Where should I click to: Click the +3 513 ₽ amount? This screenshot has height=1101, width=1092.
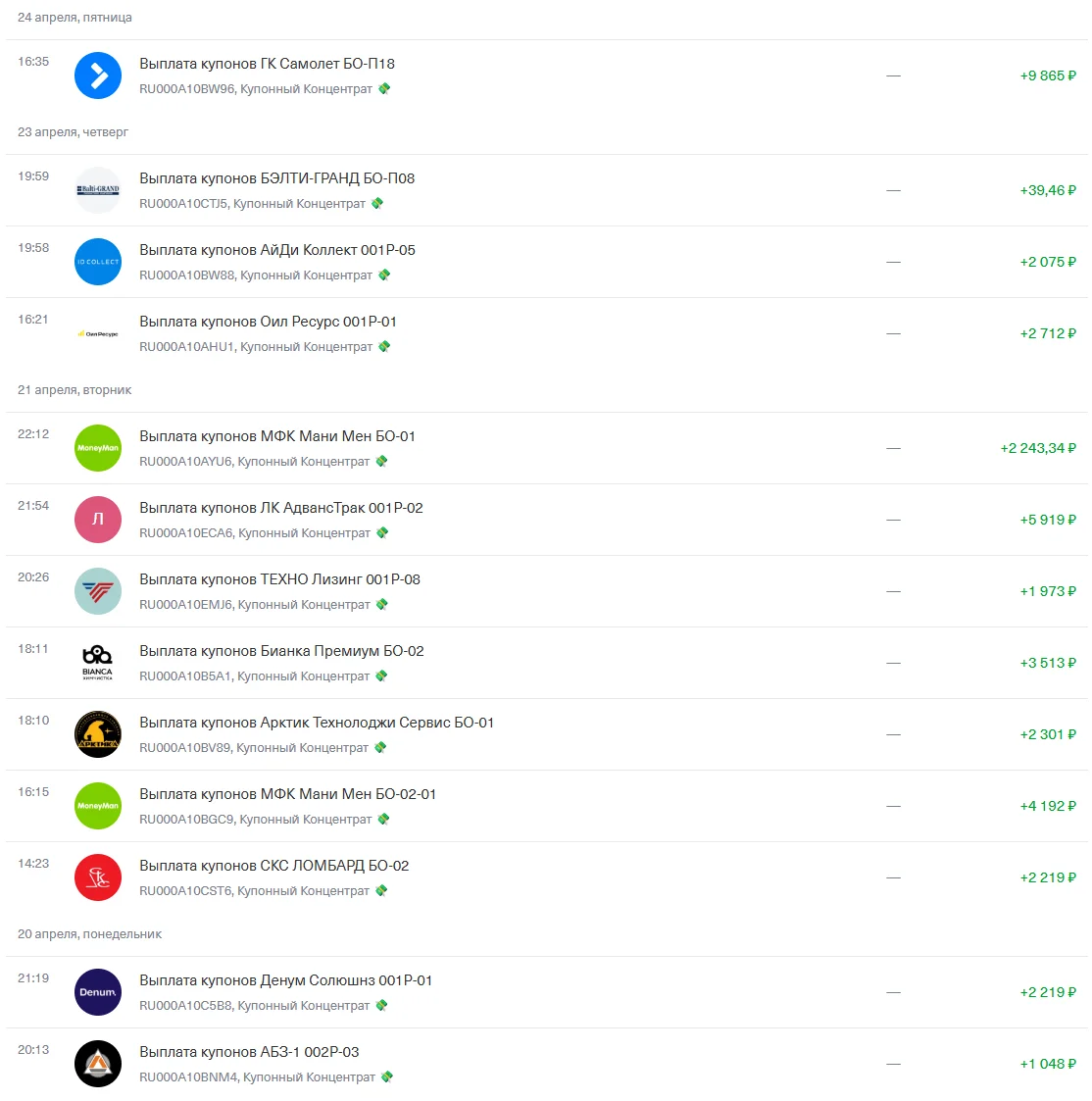click(x=1047, y=663)
